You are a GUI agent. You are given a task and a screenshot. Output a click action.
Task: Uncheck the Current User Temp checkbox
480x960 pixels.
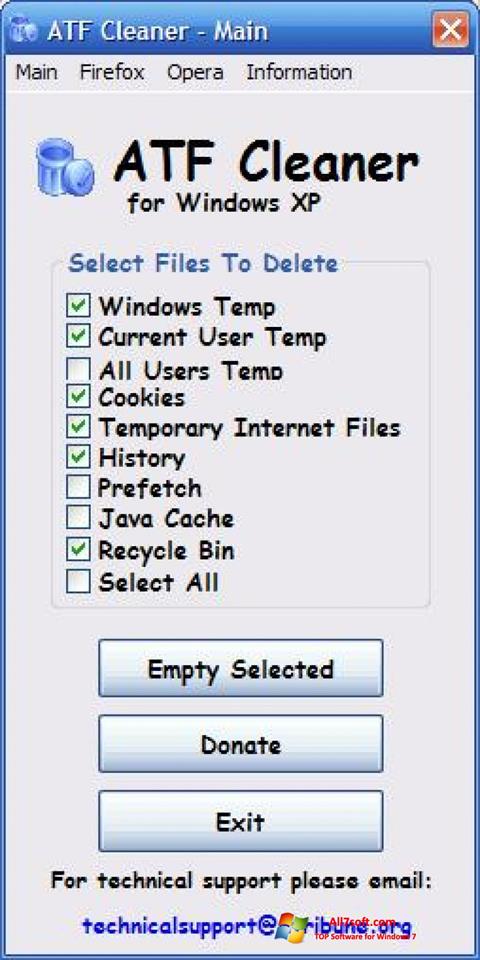(78, 336)
